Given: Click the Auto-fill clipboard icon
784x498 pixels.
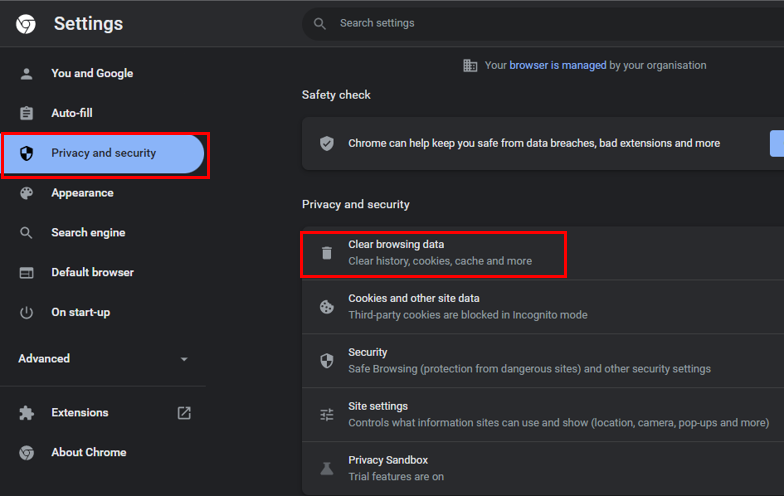Looking at the screenshot, I should click(x=26, y=113).
